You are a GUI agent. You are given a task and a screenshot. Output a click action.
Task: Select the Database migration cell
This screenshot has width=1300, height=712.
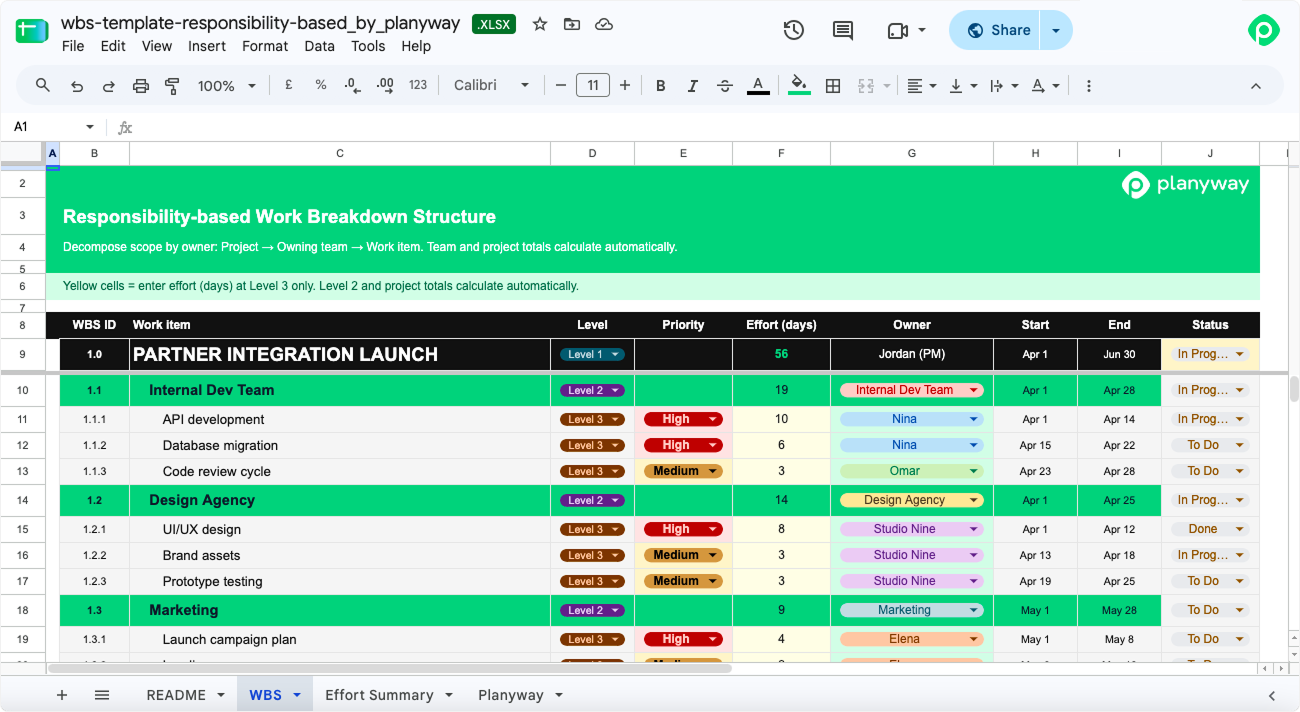[x=340, y=445]
